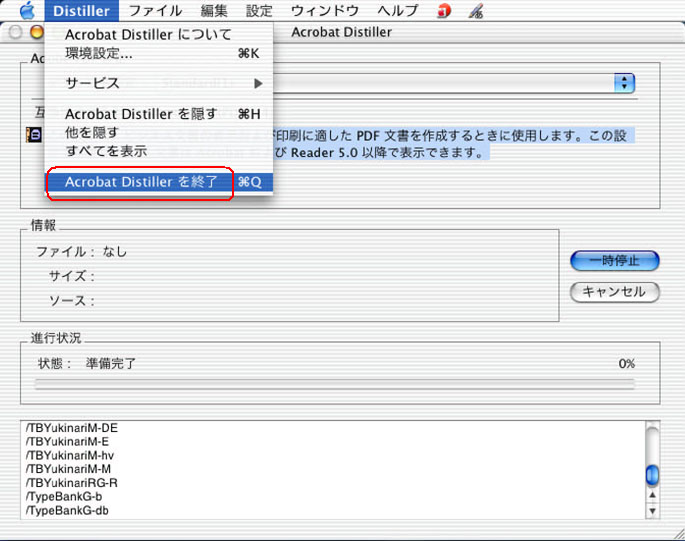
Task: Choose Acrobat Distiller を隠す
Action: (x=159, y=114)
